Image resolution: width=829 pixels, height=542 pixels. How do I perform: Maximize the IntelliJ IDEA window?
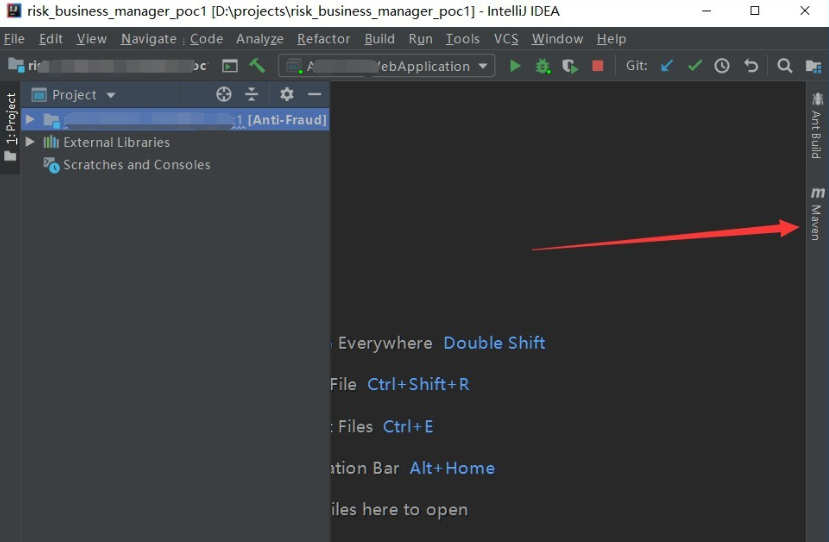(755, 11)
